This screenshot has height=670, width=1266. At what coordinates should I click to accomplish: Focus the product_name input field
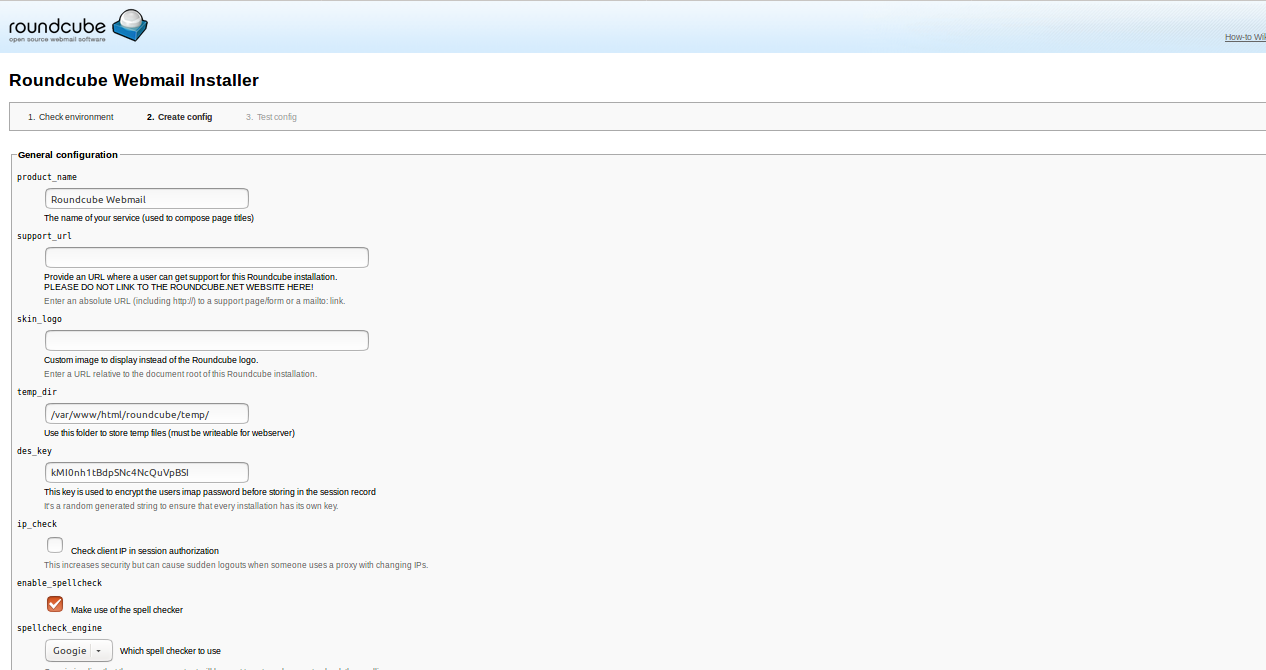point(147,199)
